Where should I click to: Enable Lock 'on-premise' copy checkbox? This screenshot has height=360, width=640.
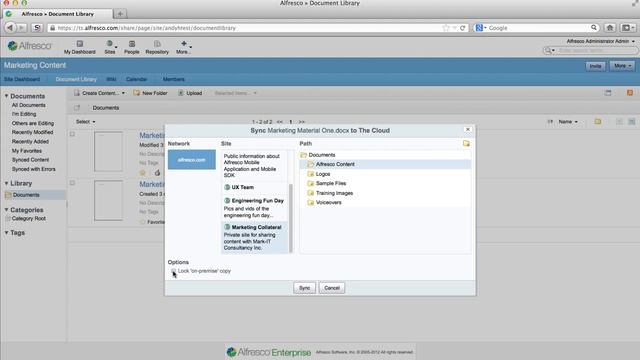coord(173,271)
